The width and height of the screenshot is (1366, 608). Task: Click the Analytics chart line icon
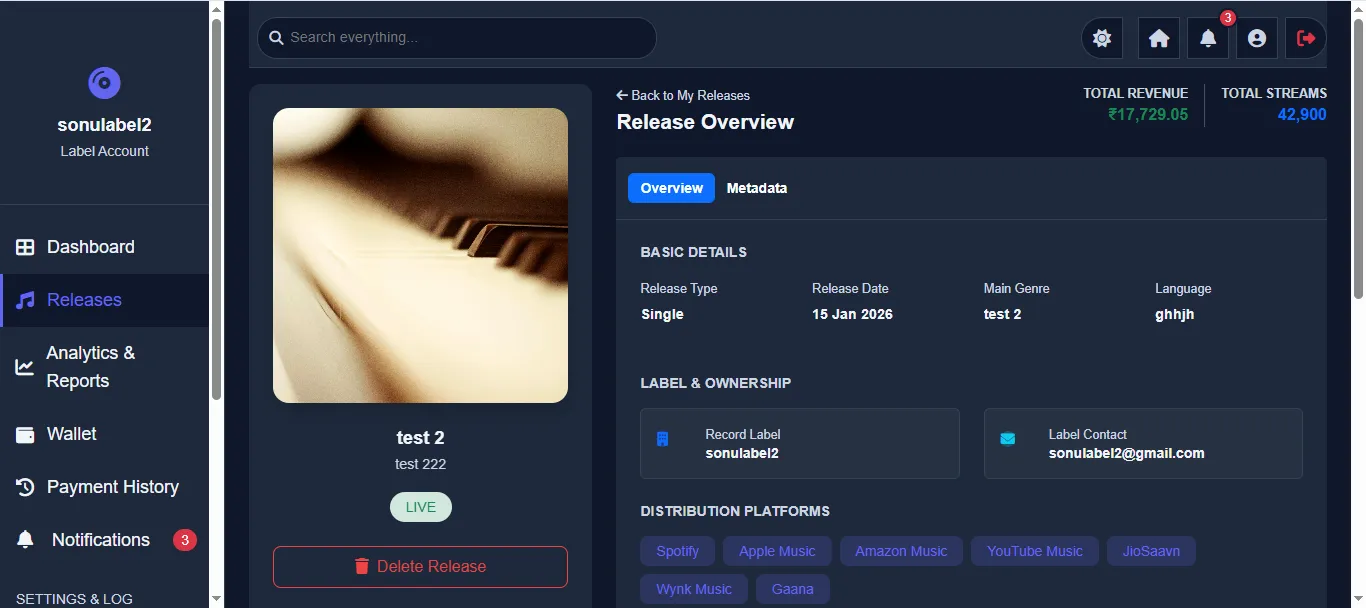pyautogui.click(x=25, y=367)
